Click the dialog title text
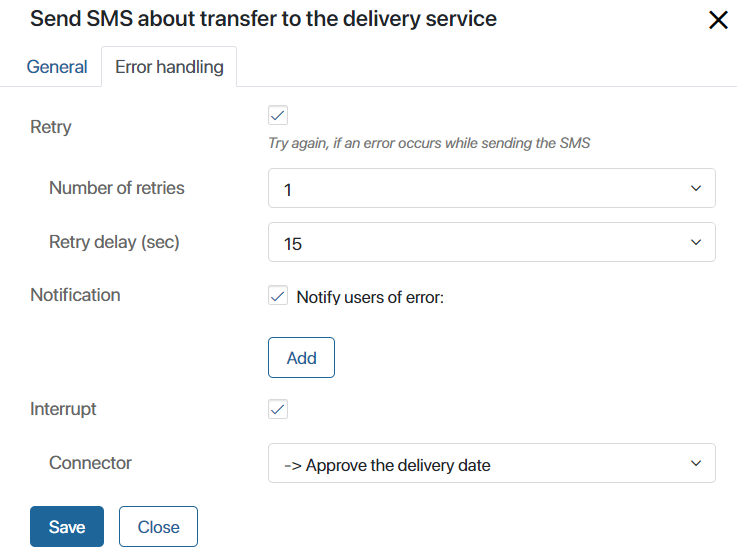 263,19
